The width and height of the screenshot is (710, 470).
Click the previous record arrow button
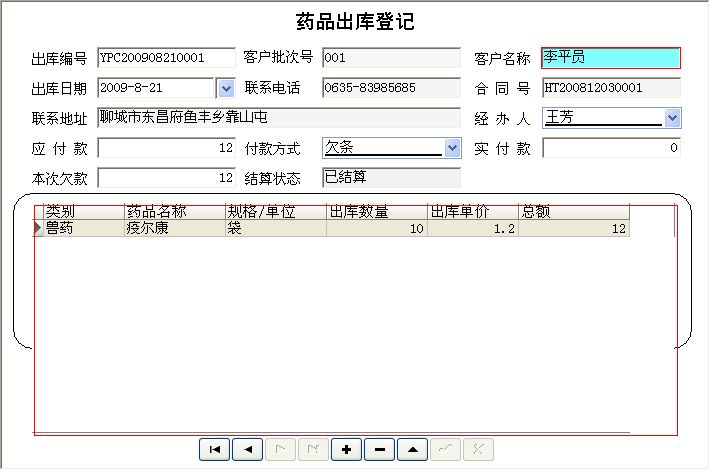pos(247,450)
